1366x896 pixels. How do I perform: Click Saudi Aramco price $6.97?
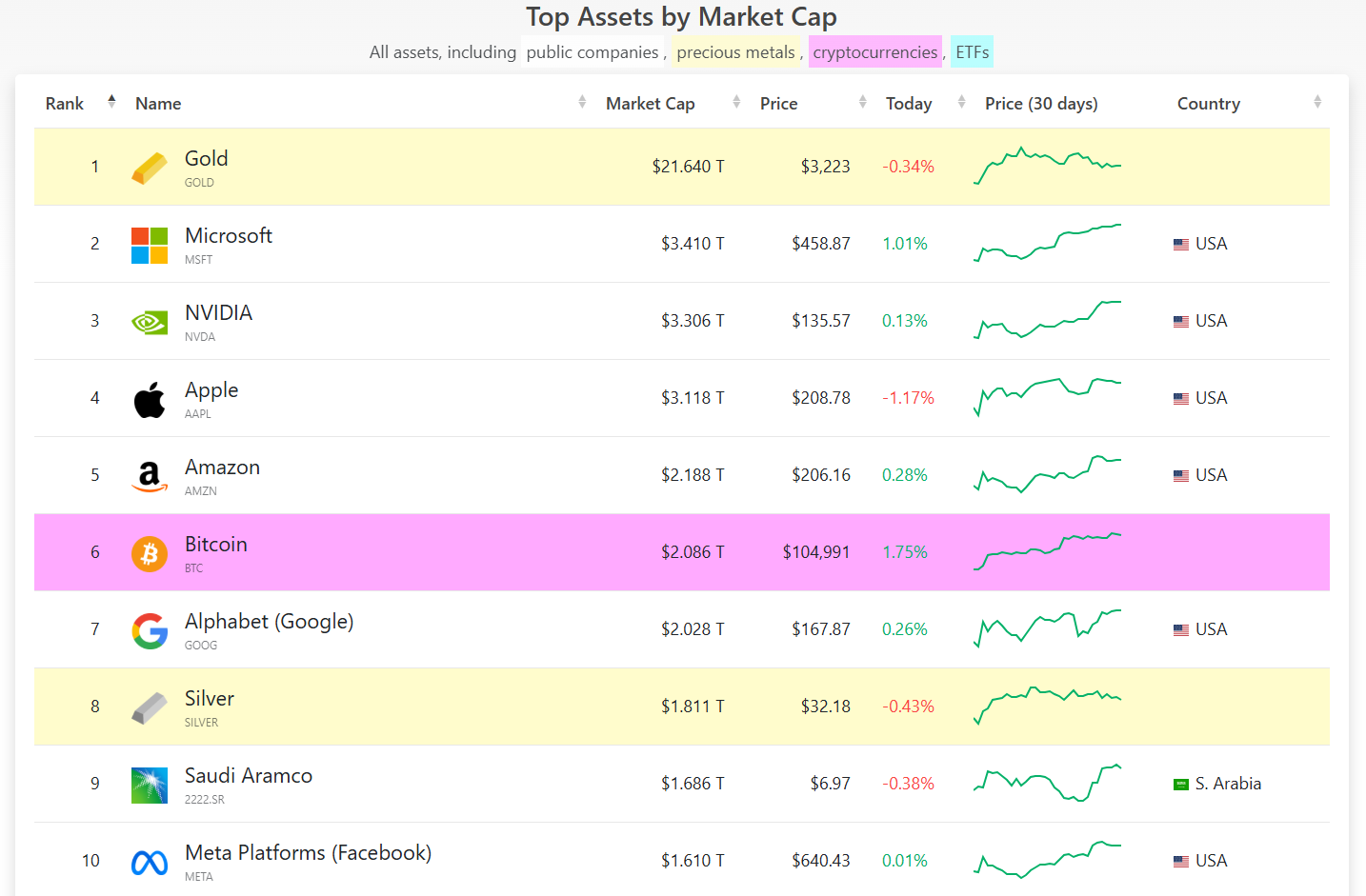point(831,784)
